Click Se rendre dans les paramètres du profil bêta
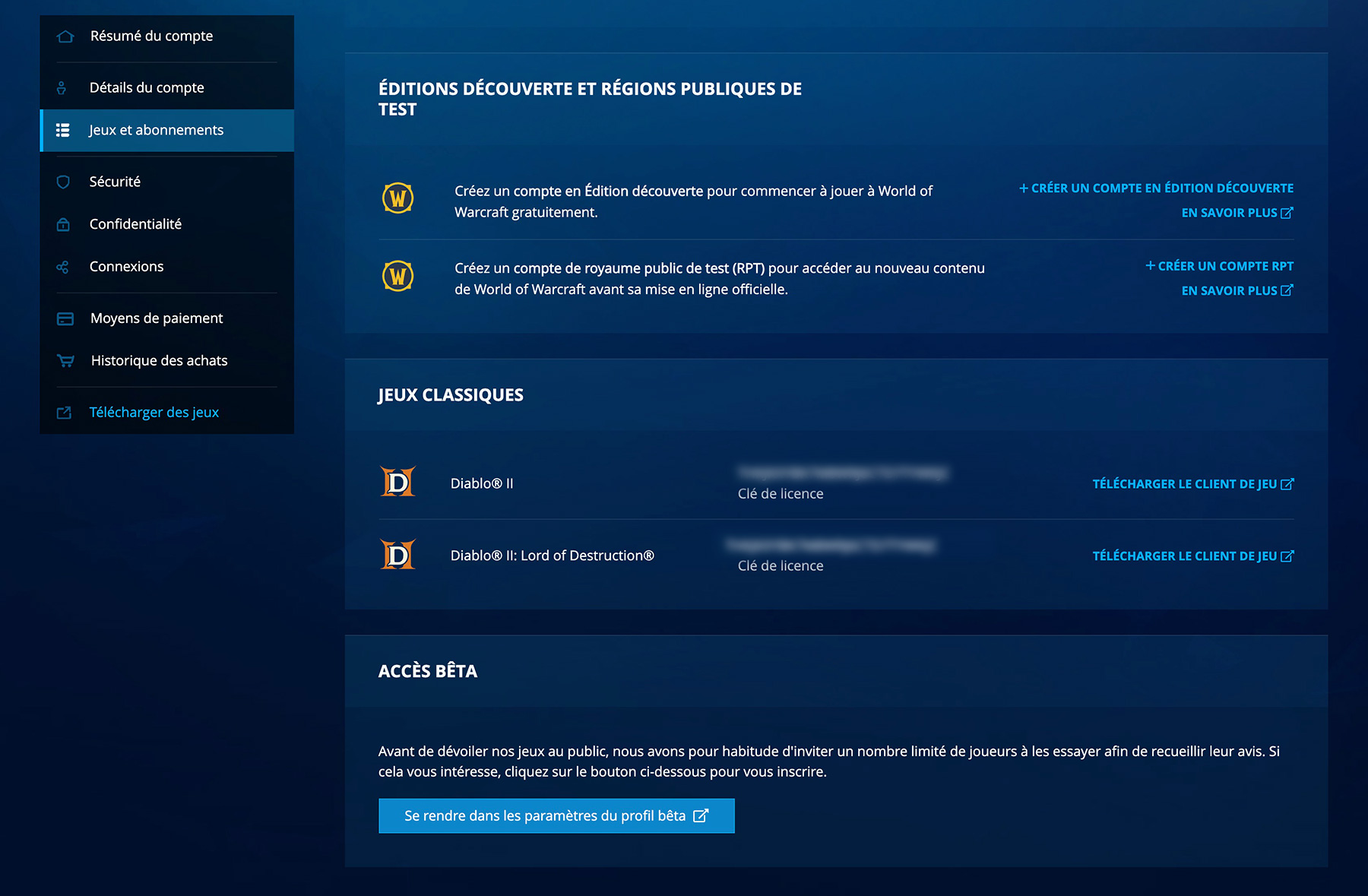Screen dimensions: 1368x896 556,815
